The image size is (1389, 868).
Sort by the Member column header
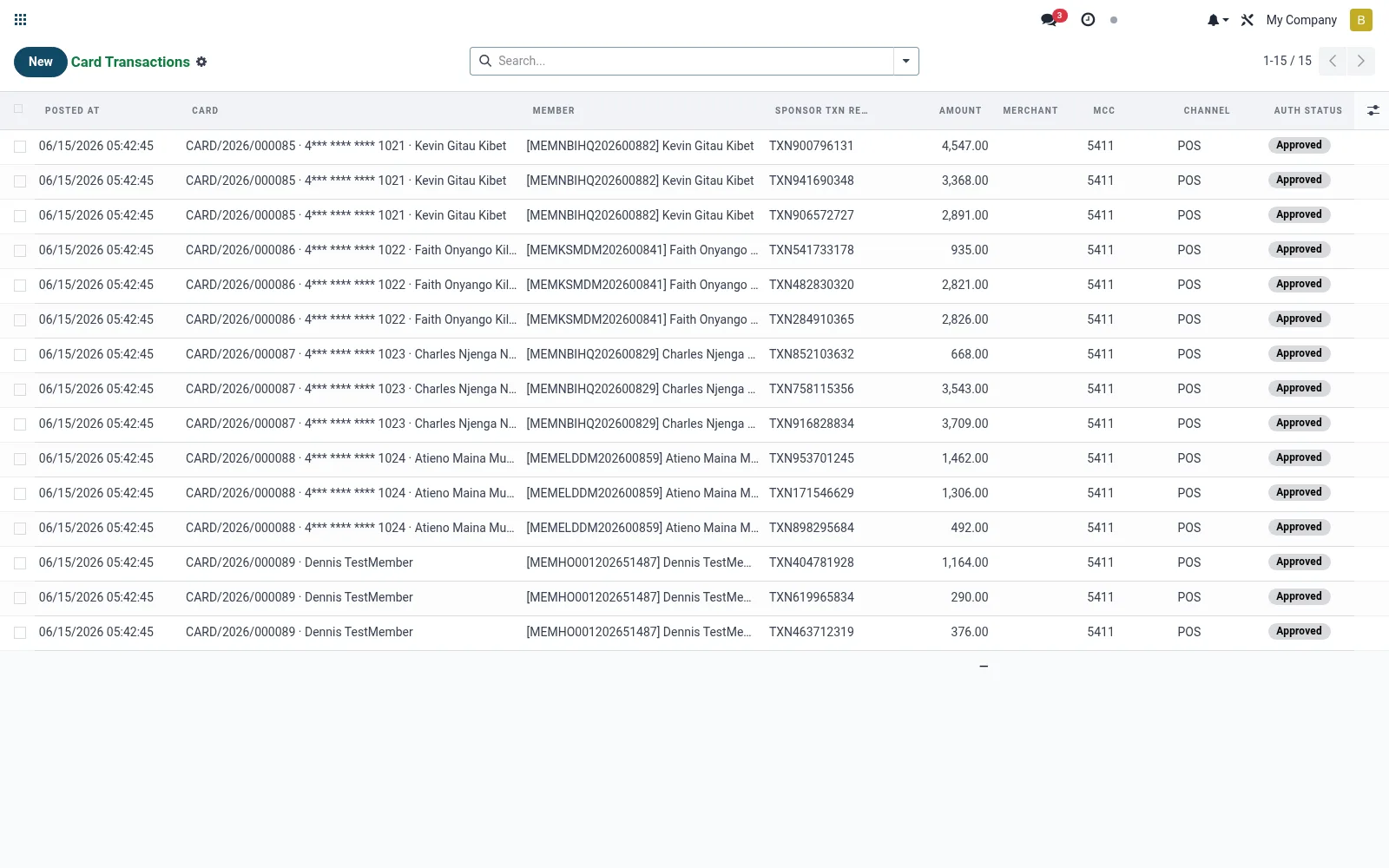(554, 111)
